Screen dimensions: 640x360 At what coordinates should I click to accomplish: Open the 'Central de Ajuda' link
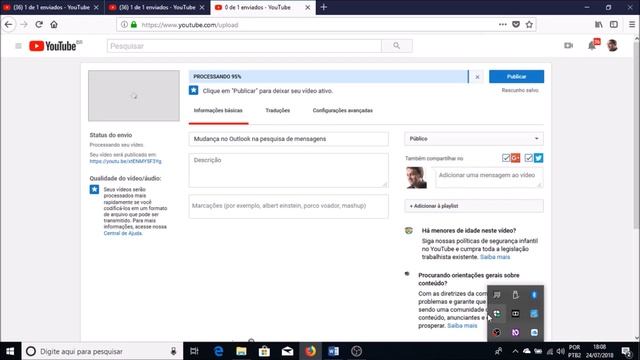pyautogui.click(x=123, y=233)
